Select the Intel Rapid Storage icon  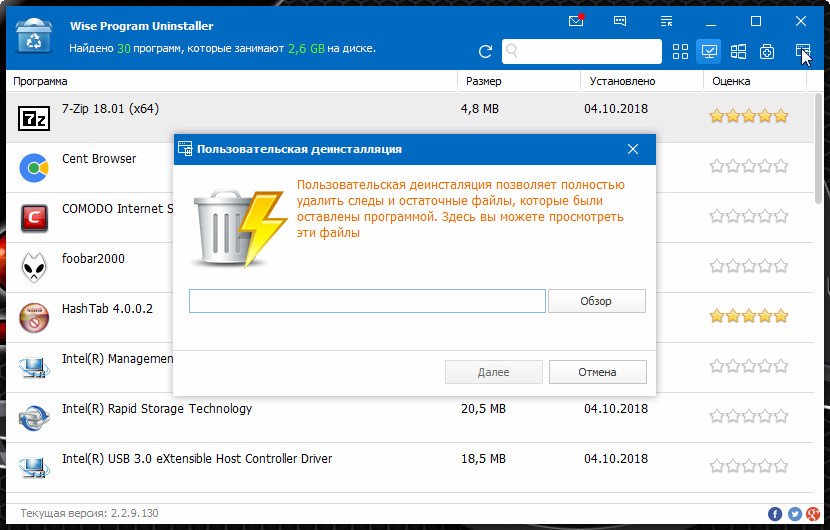point(34,417)
